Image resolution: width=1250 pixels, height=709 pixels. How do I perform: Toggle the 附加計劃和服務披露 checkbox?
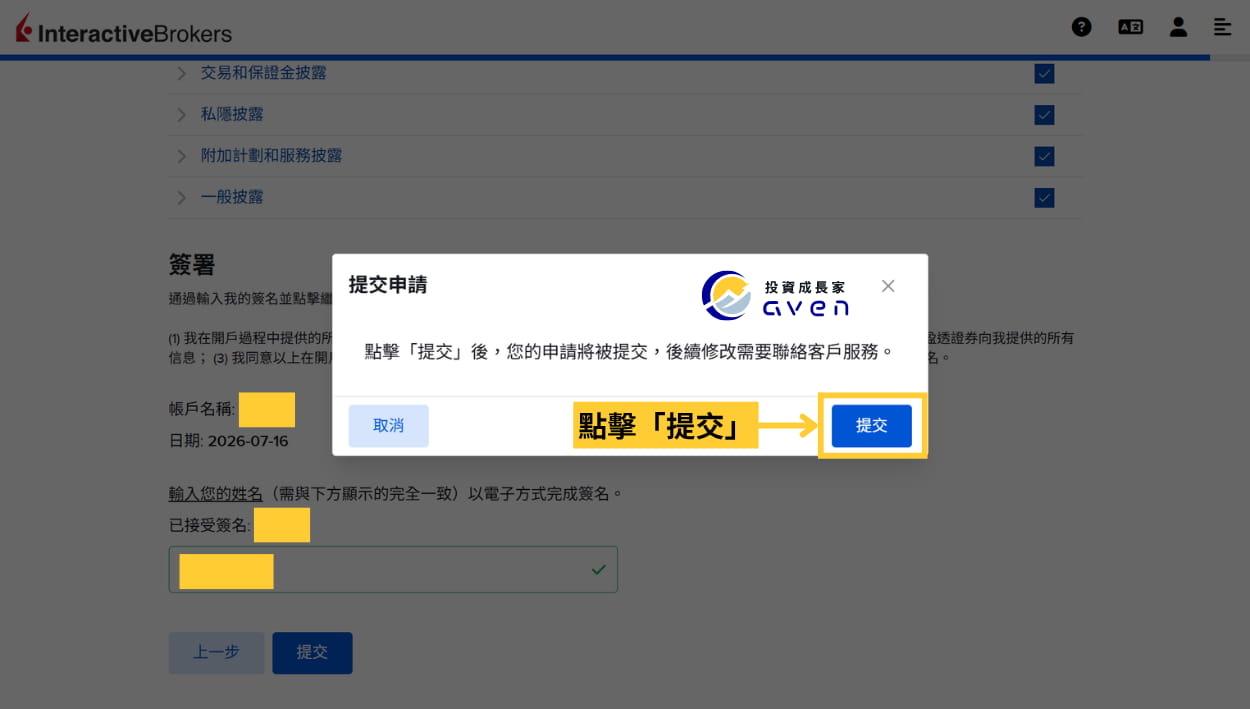pyautogui.click(x=1044, y=156)
